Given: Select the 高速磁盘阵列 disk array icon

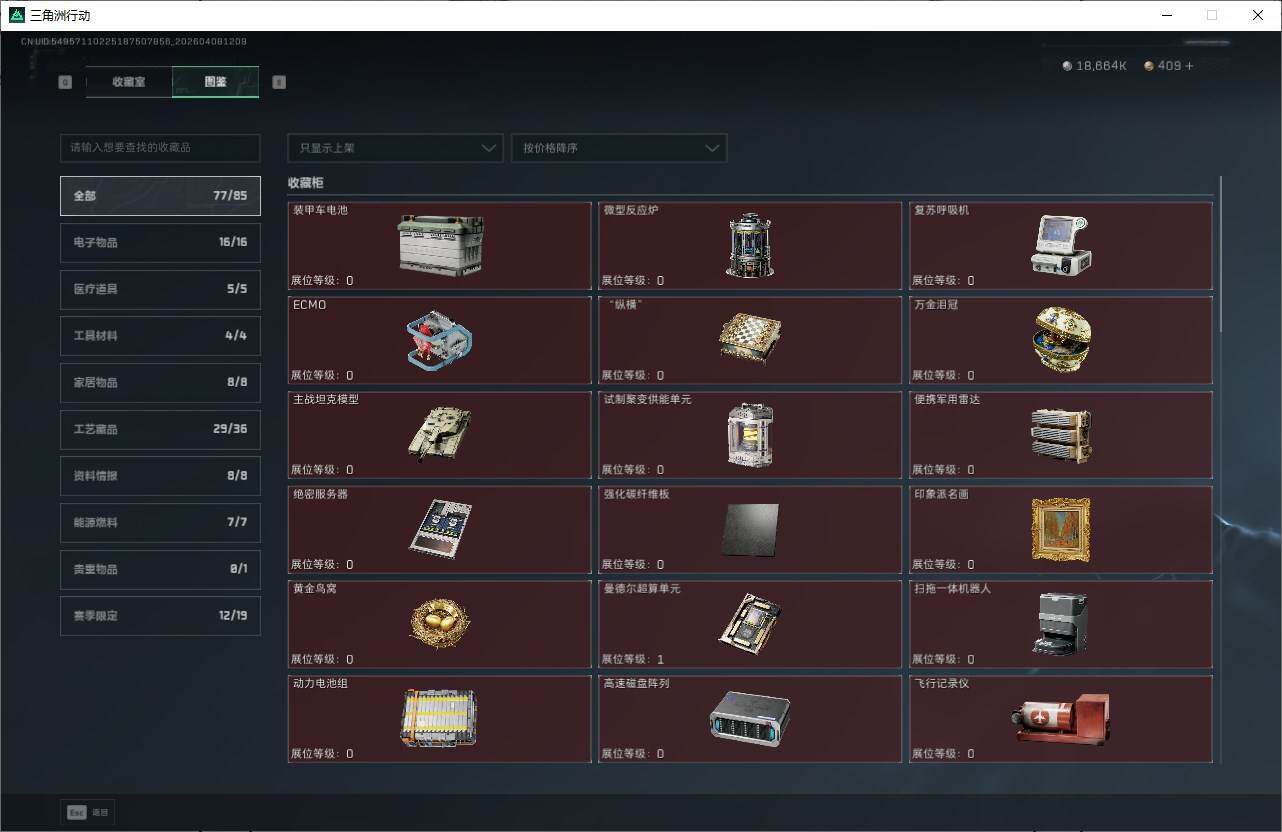Looking at the screenshot, I should click(750, 718).
